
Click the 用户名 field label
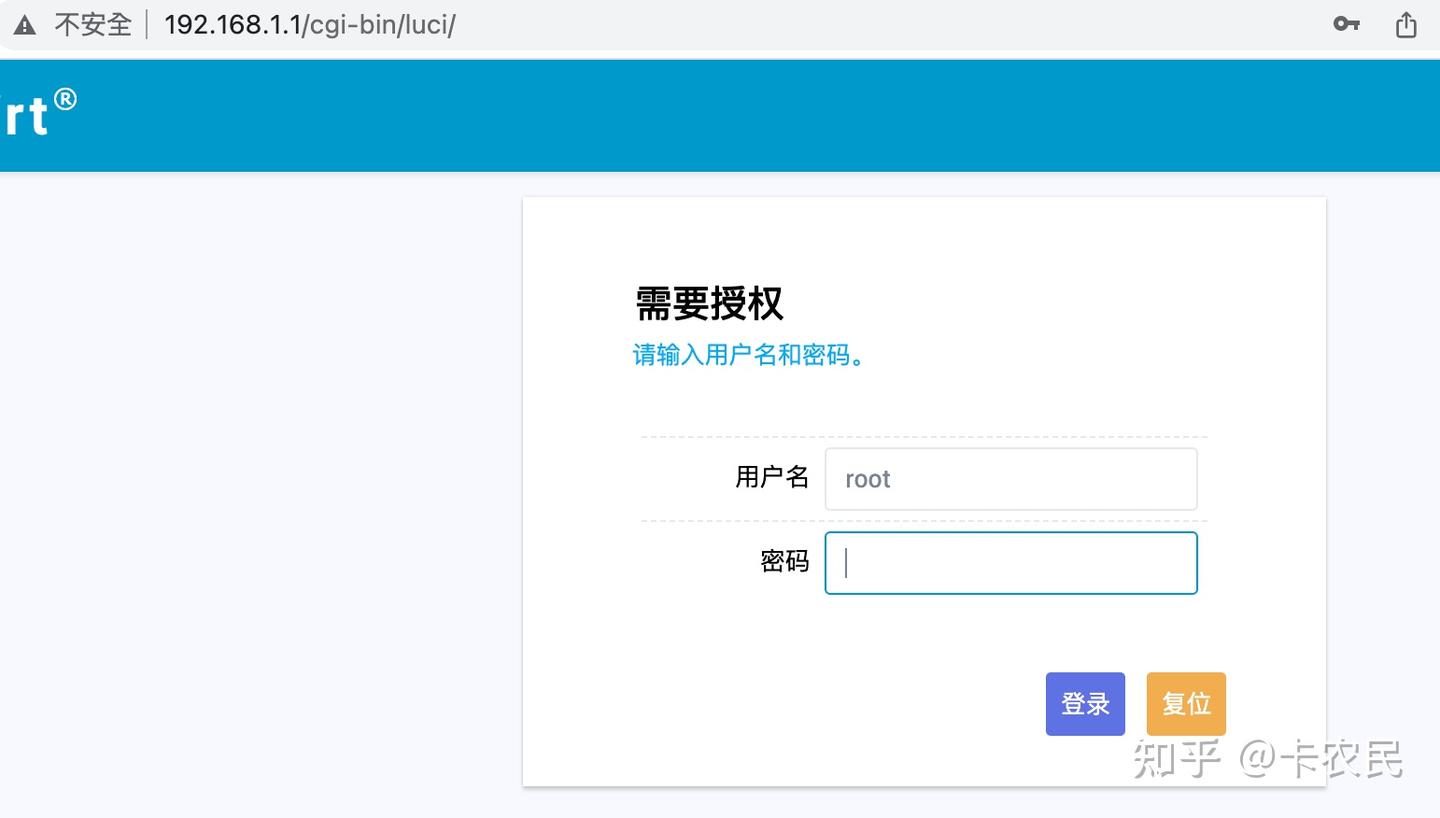point(772,478)
